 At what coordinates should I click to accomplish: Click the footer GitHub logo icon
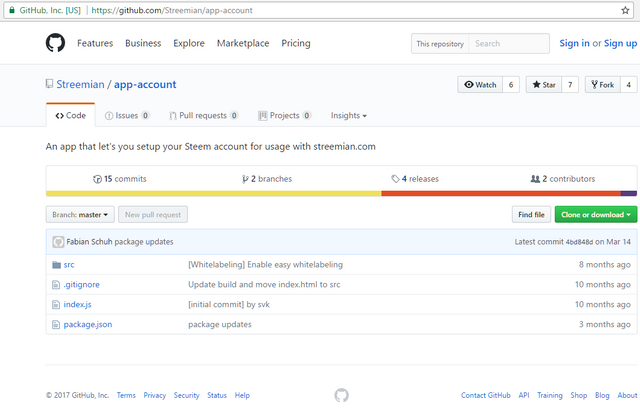[342, 395]
